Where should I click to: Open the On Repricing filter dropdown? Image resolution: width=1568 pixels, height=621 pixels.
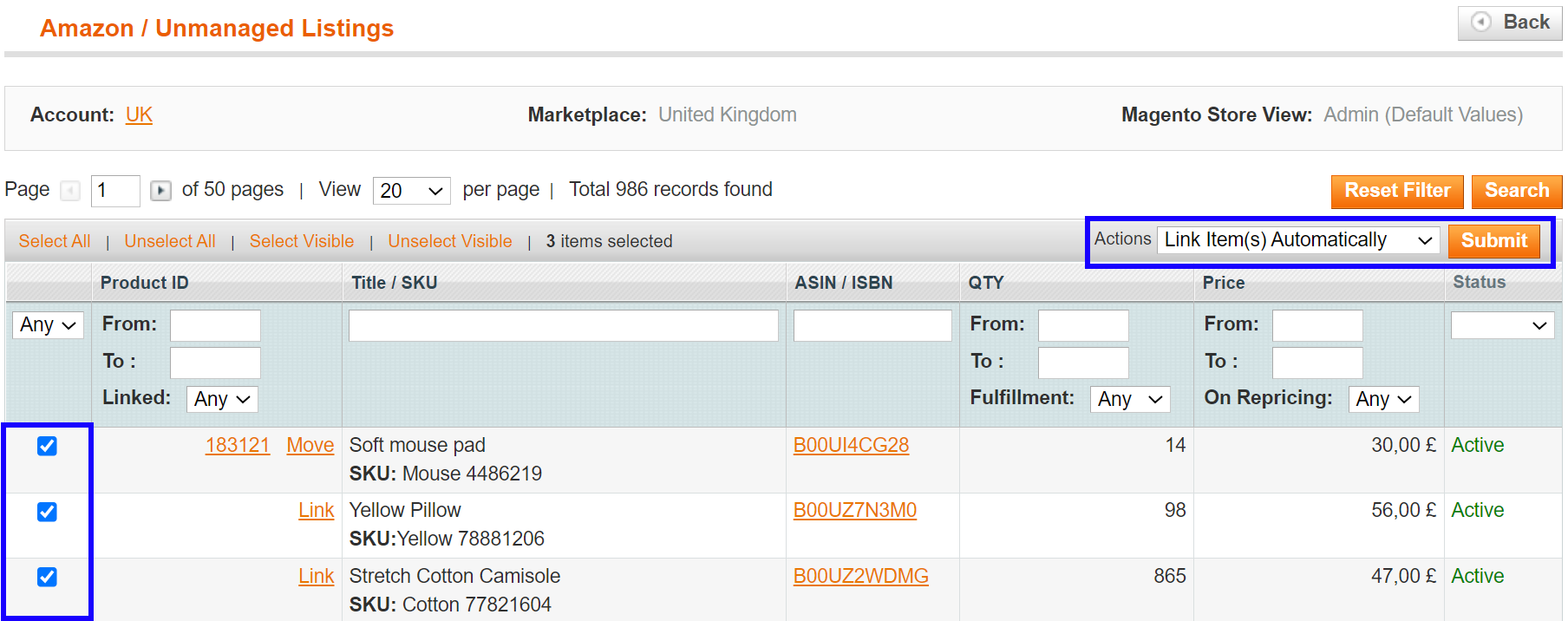coord(1384,399)
